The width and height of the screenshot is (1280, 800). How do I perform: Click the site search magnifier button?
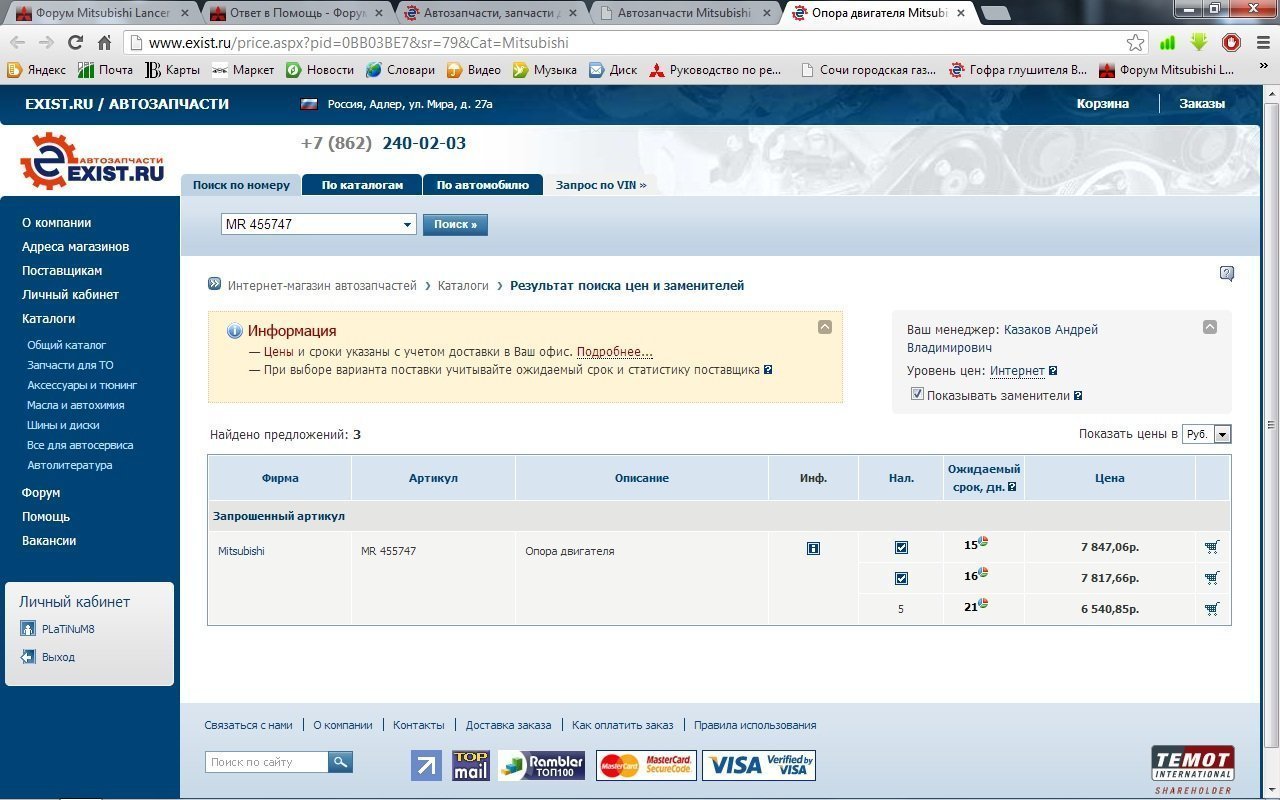[x=340, y=762]
